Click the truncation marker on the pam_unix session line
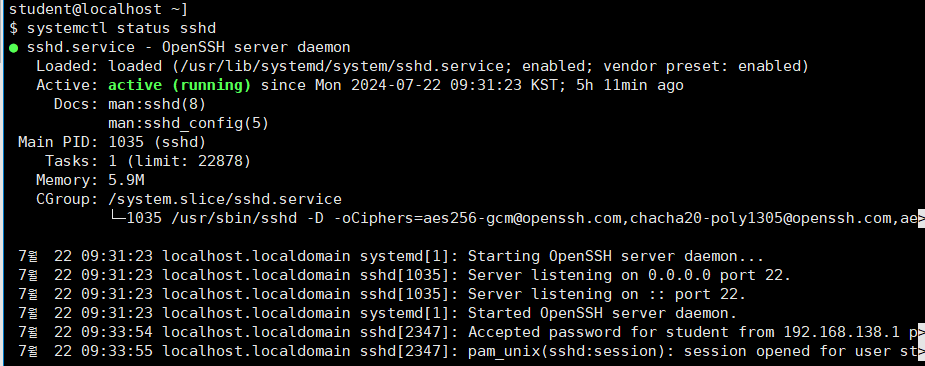Viewport: 925px width, 366px height. click(921, 352)
